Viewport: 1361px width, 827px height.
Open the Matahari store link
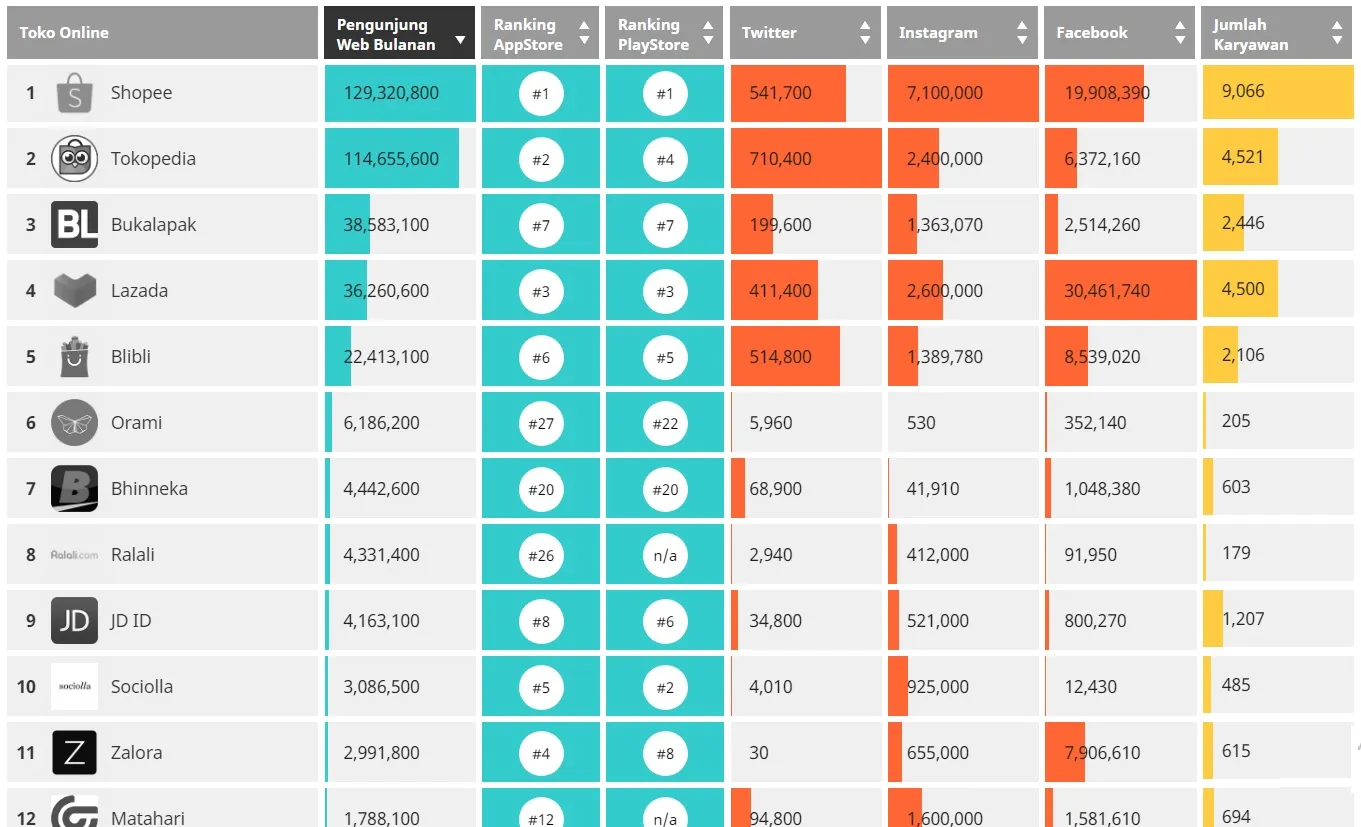[148, 818]
